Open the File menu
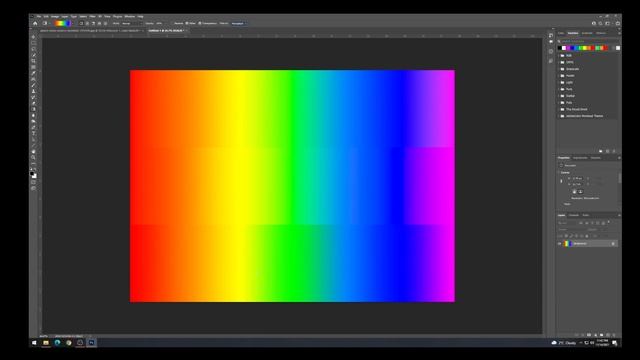Screen dimensions: 640x360 [39, 17]
